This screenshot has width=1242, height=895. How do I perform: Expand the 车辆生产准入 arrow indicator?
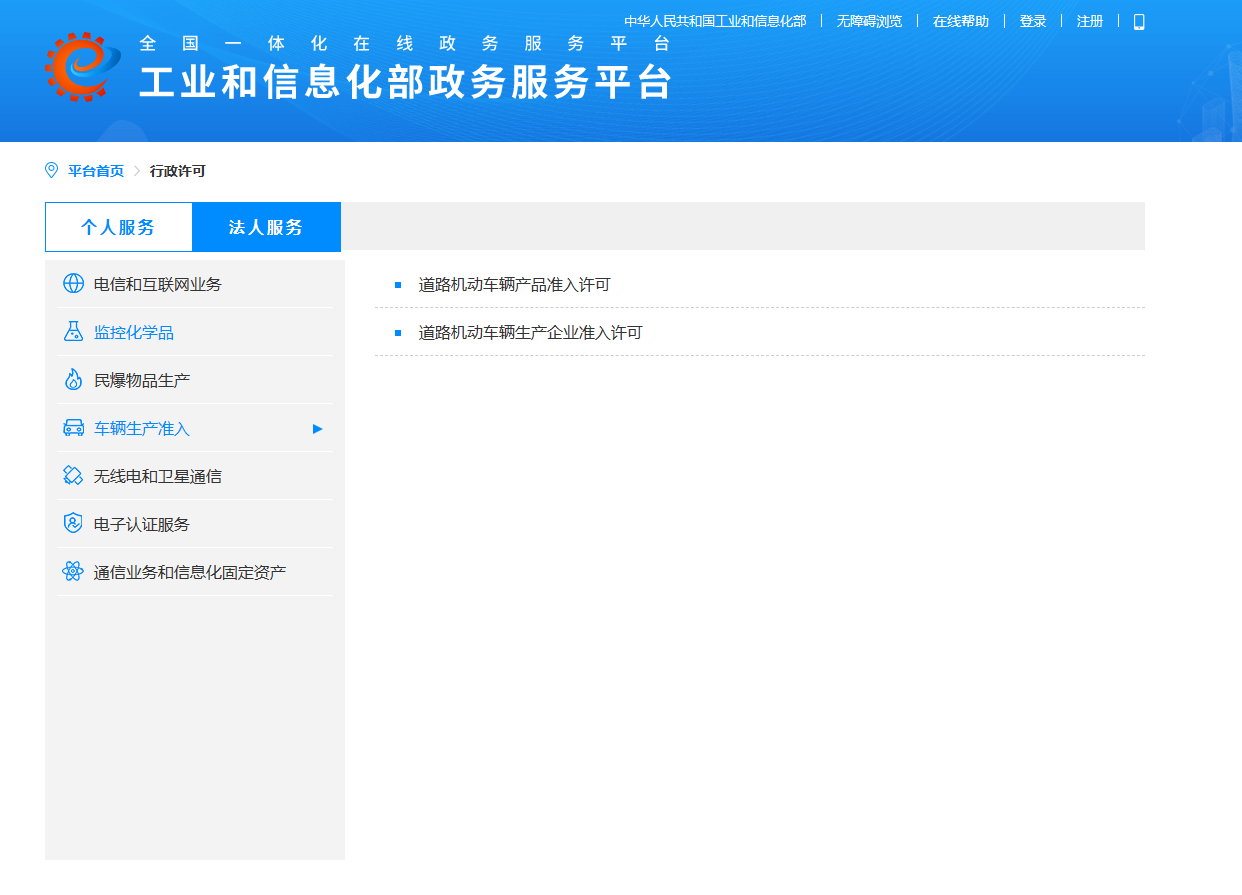point(318,429)
